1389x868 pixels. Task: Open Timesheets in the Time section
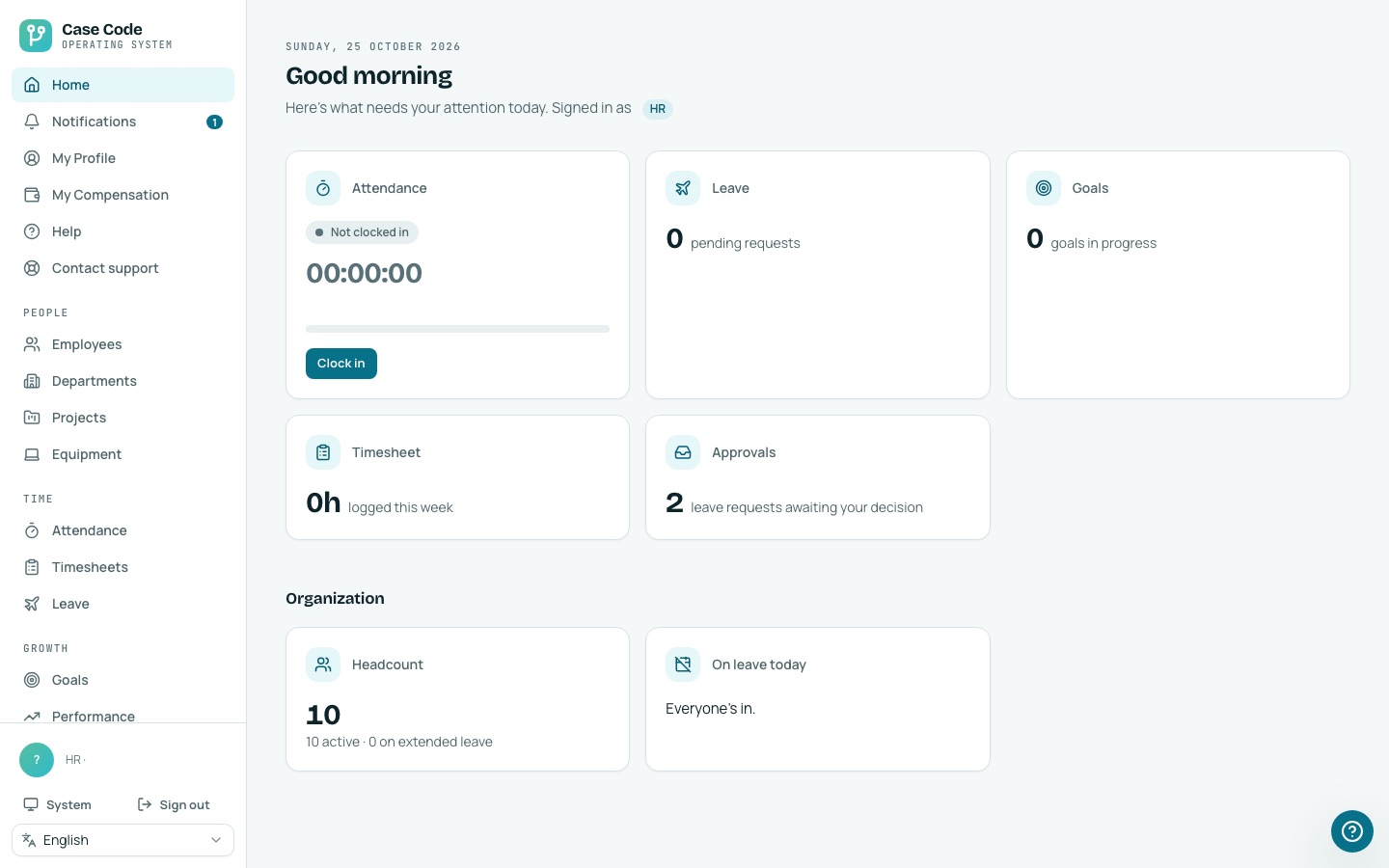(123, 567)
